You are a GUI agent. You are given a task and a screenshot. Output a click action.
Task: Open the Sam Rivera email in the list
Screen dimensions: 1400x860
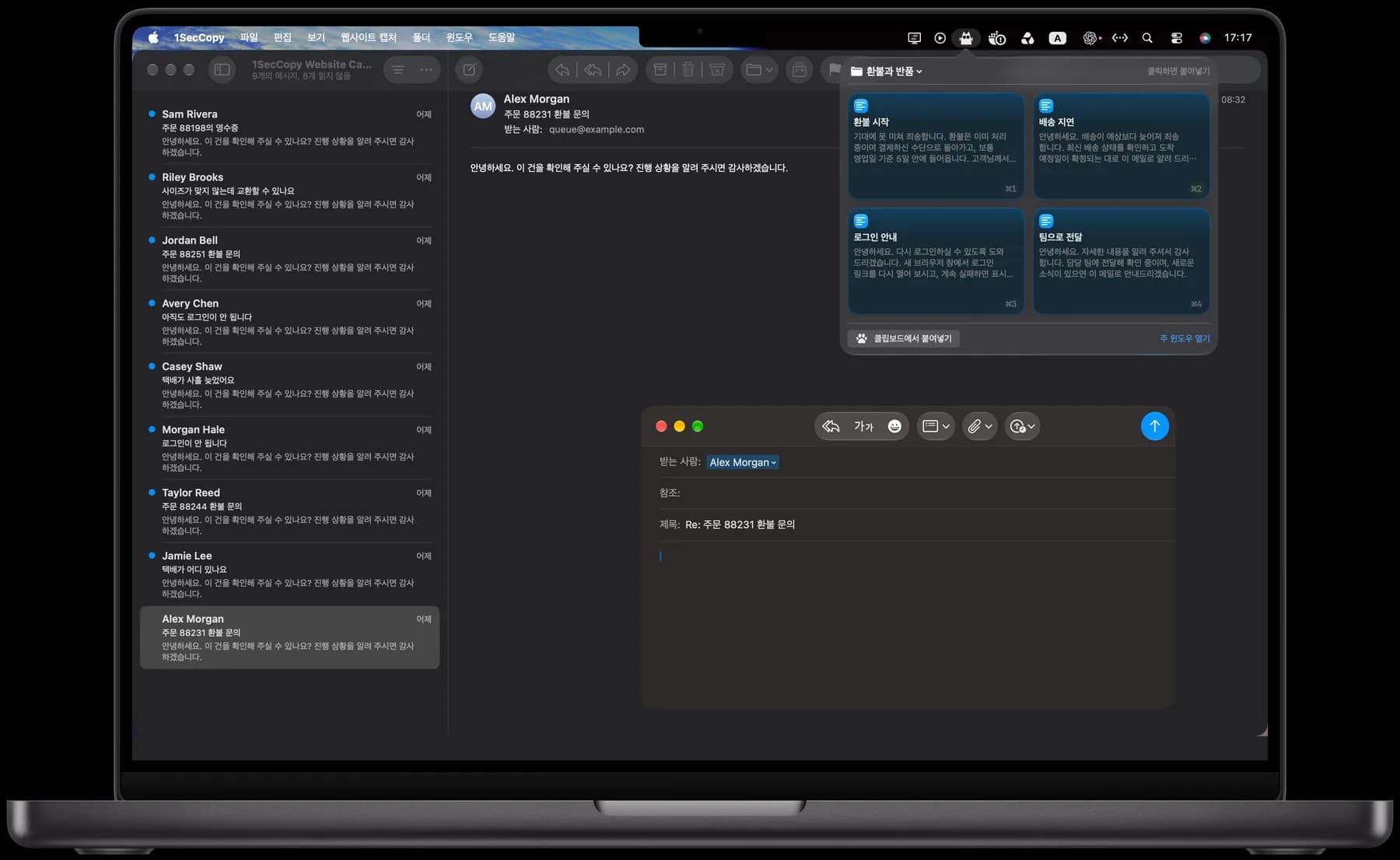coord(289,133)
